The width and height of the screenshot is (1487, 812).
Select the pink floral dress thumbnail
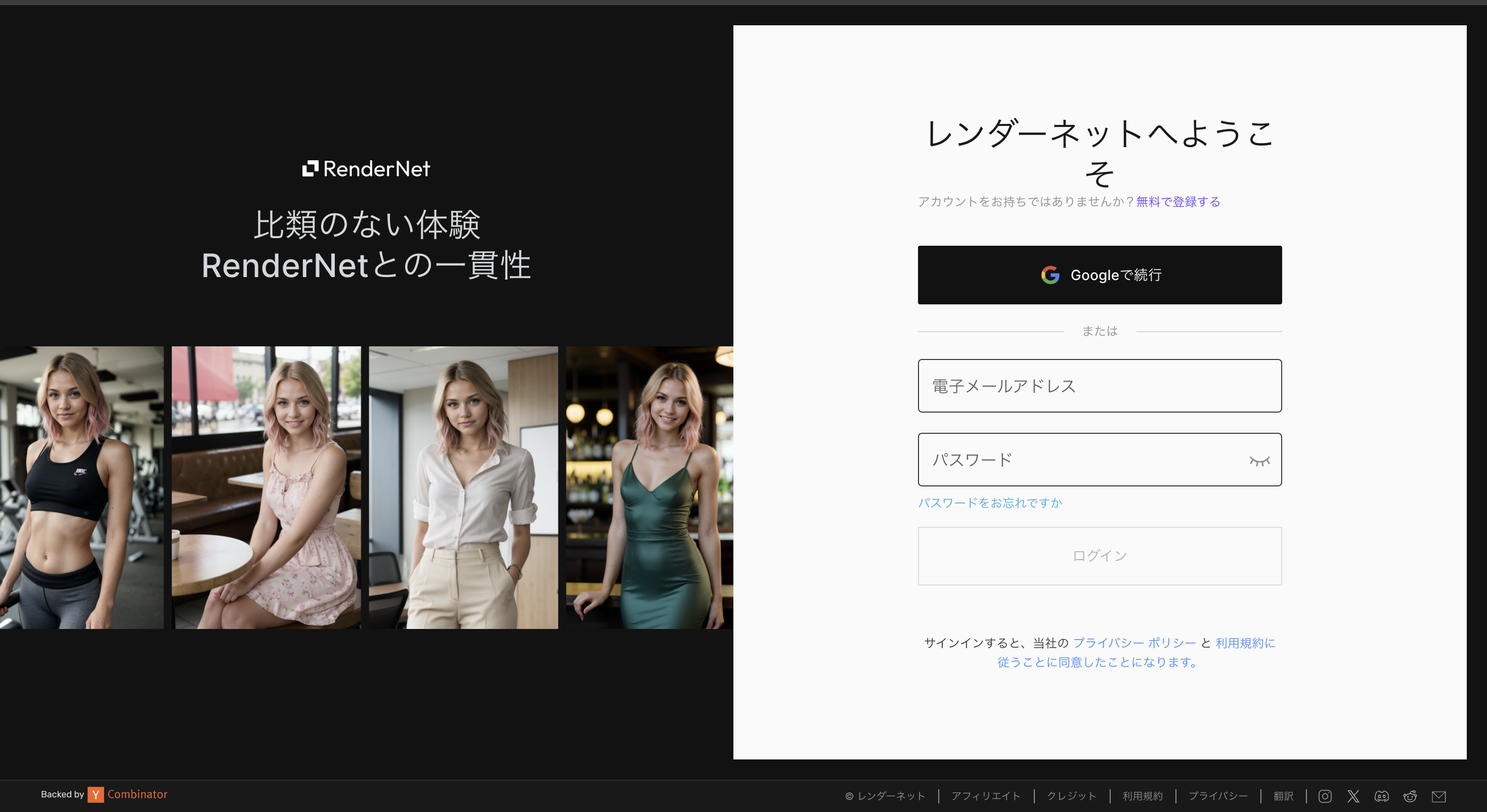coord(266,487)
